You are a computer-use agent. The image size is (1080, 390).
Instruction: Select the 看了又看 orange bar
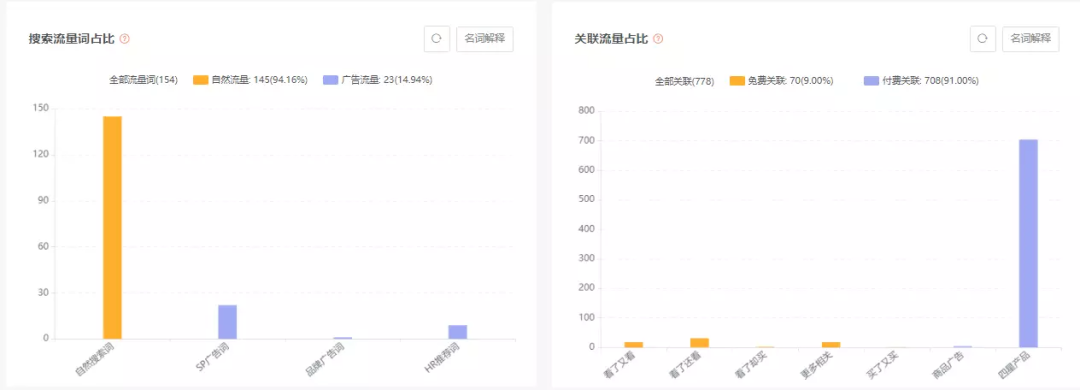[634, 345]
